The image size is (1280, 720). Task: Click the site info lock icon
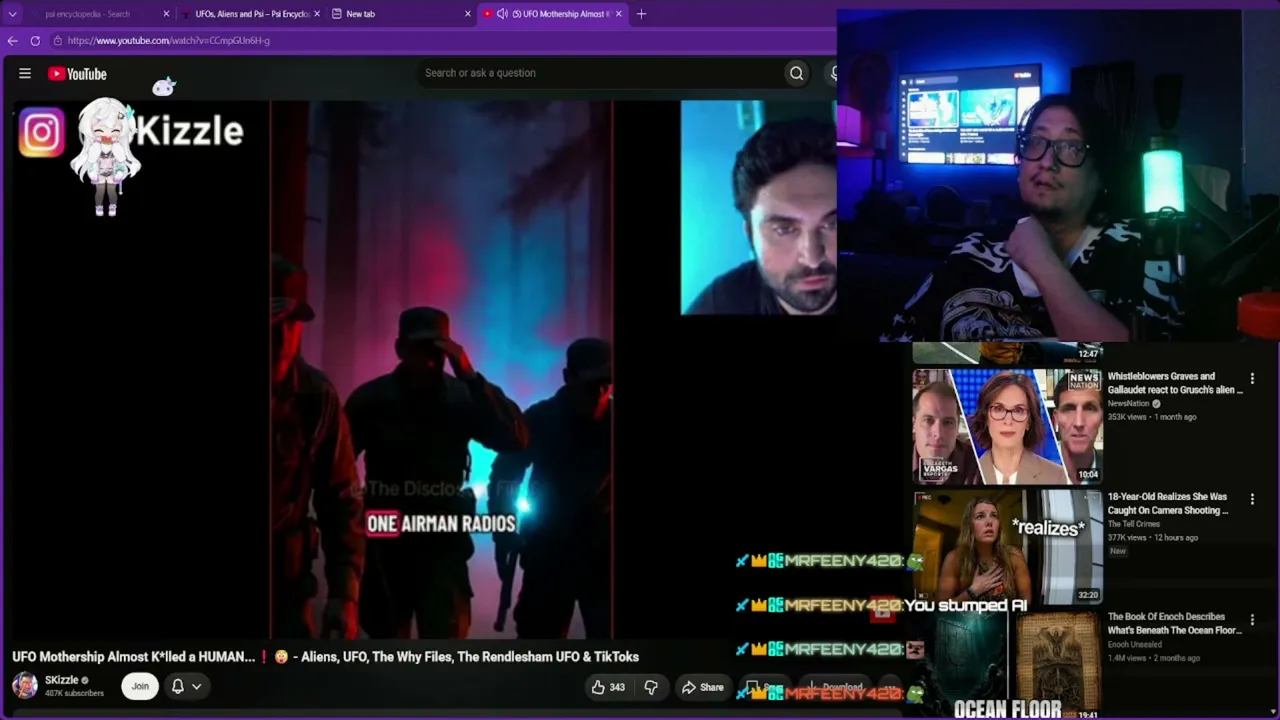coord(58,41)
